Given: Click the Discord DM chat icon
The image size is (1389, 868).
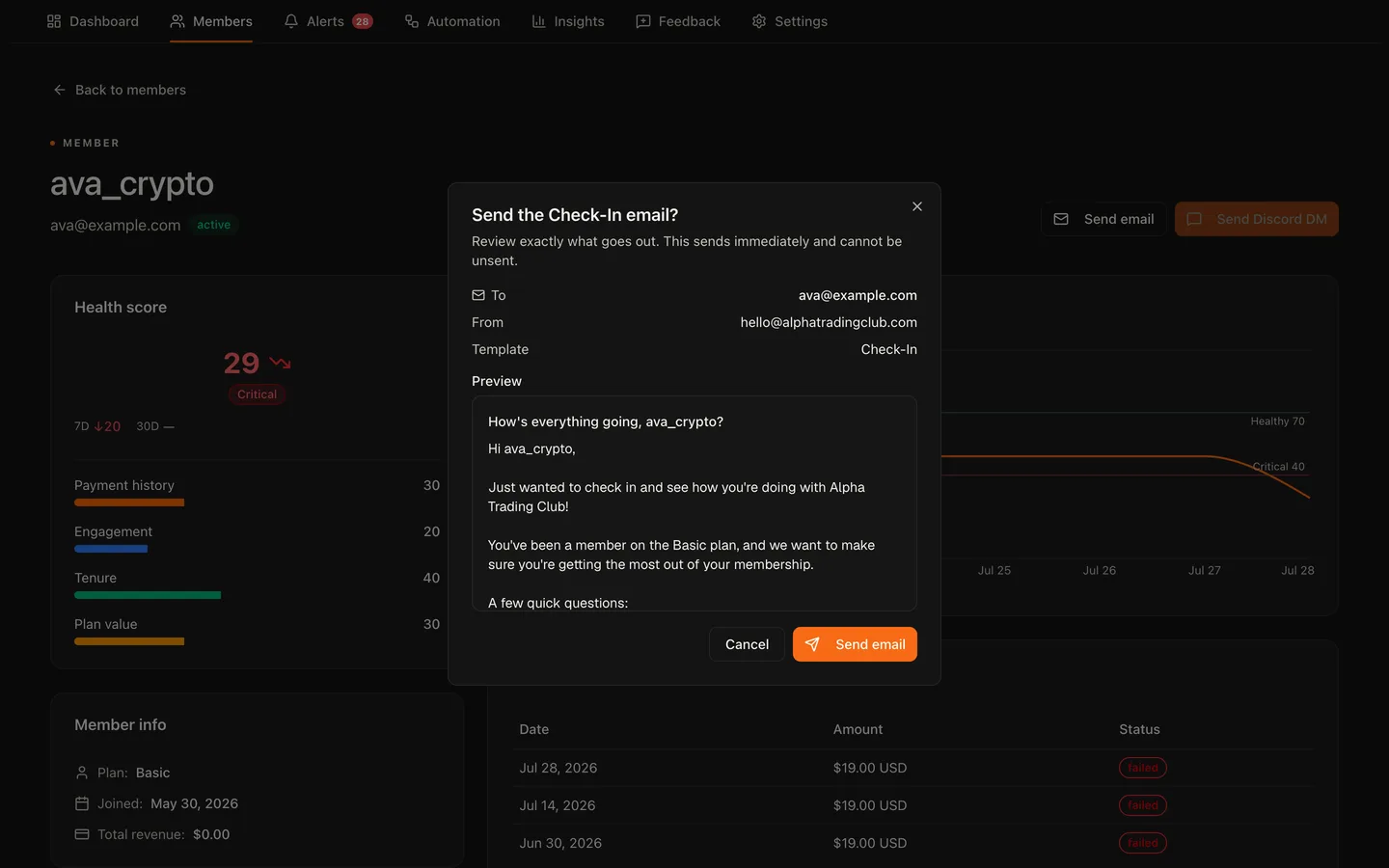Looking at the screenshot, I should tap(1194, 219).
